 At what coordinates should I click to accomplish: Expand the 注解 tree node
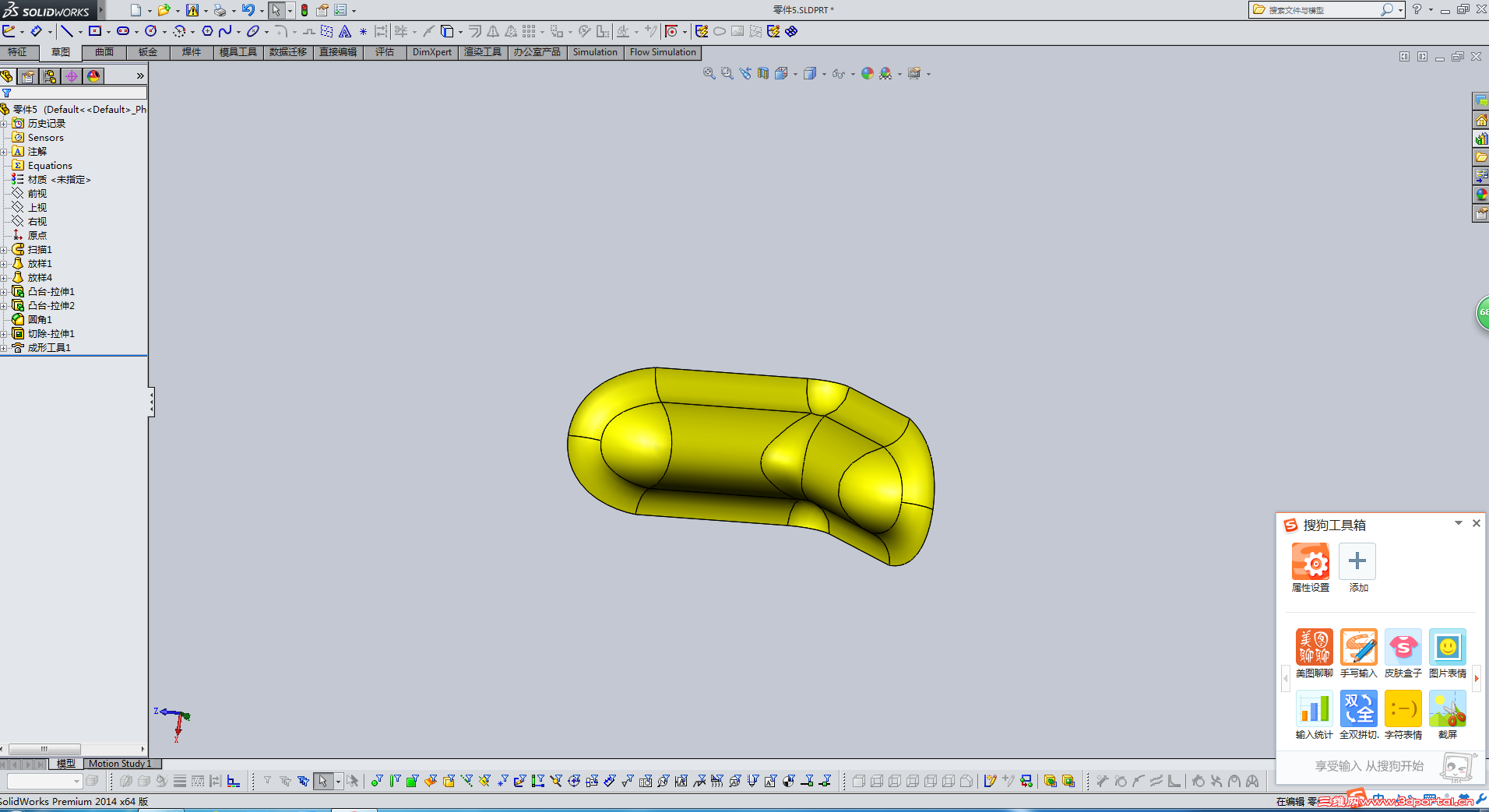4,152
